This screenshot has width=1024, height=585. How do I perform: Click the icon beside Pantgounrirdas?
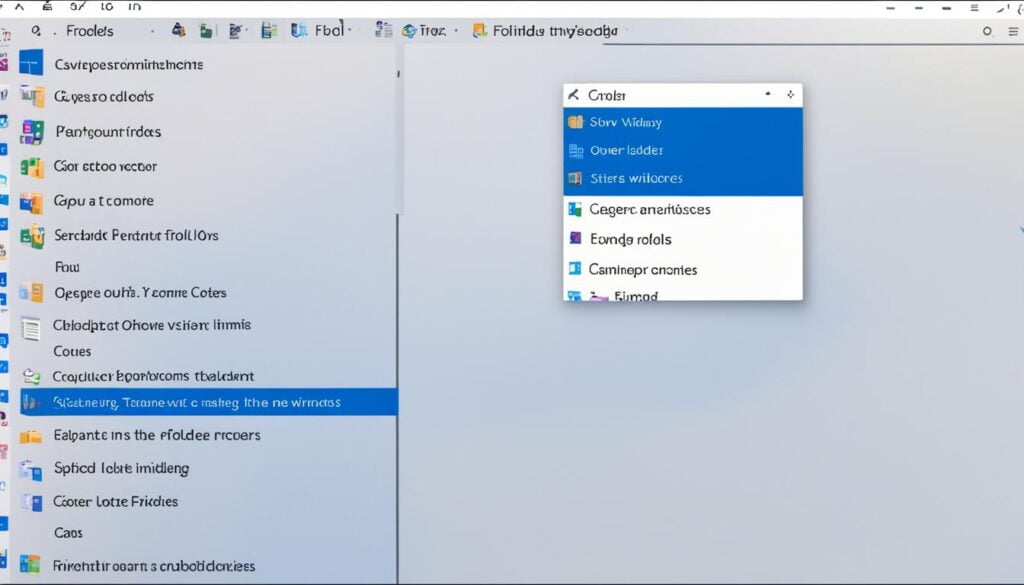(32, 132)
